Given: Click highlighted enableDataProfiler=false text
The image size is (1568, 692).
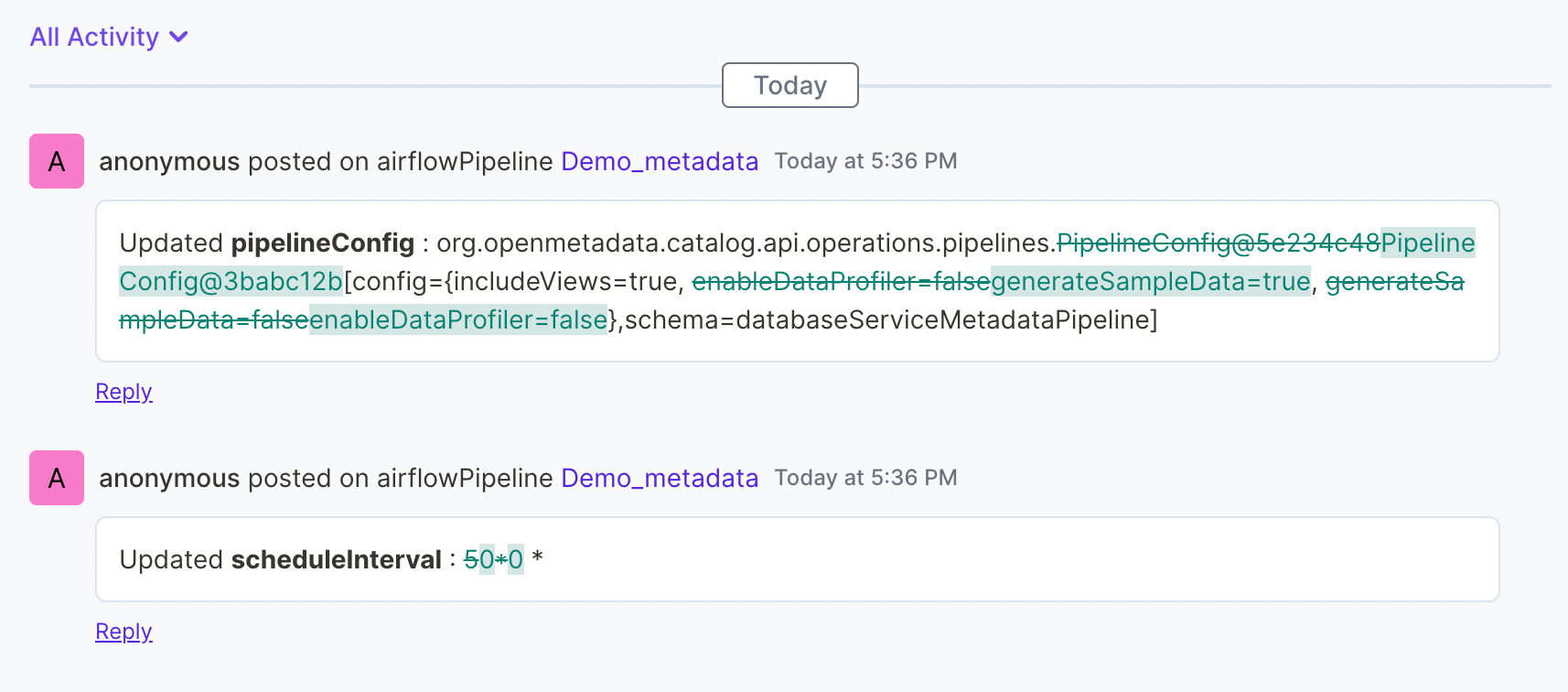Looking at the screenshot, I should pos(458,319).
